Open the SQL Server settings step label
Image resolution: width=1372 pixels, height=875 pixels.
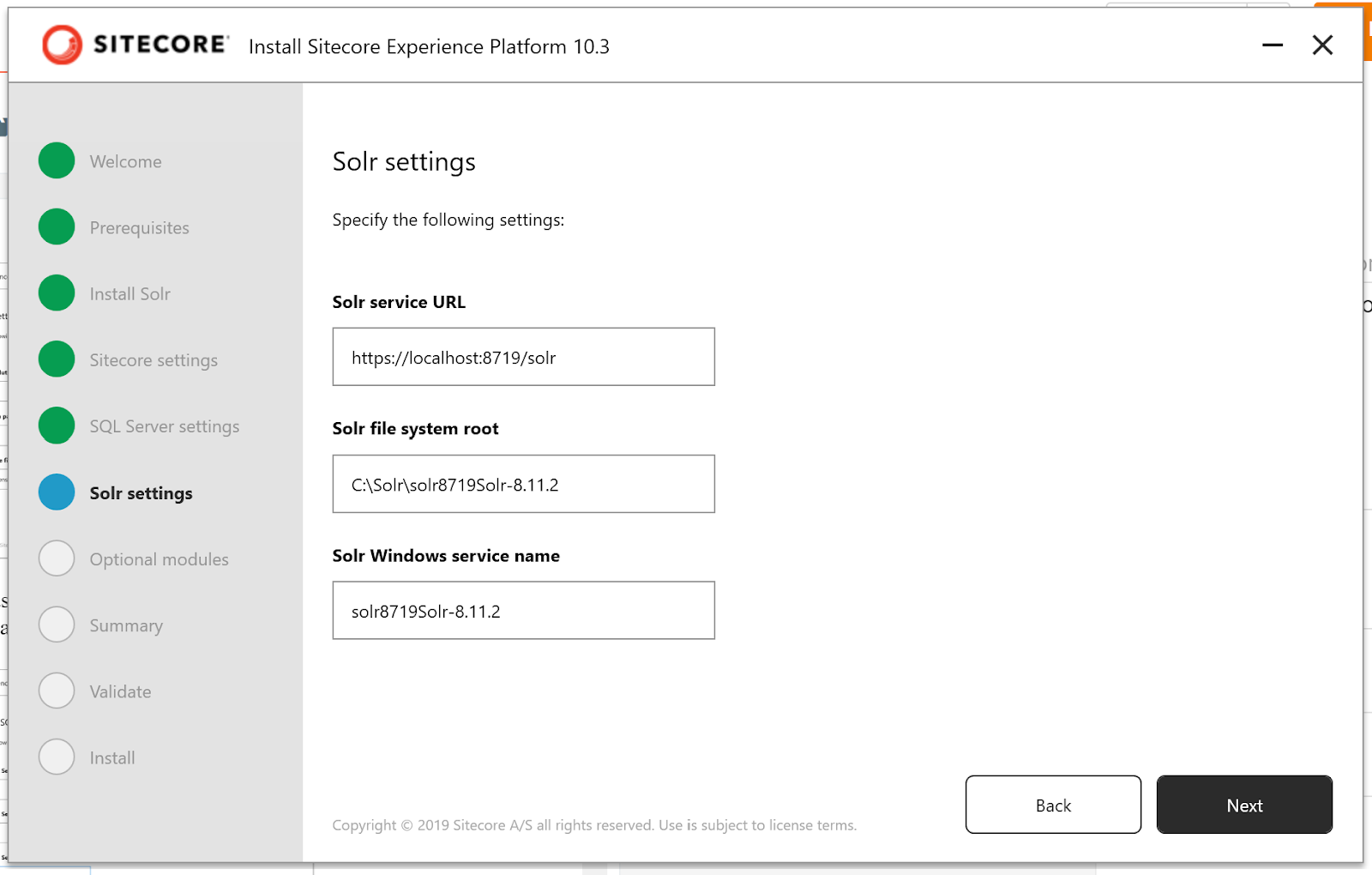pyautogui.click(x=165, y=426)
